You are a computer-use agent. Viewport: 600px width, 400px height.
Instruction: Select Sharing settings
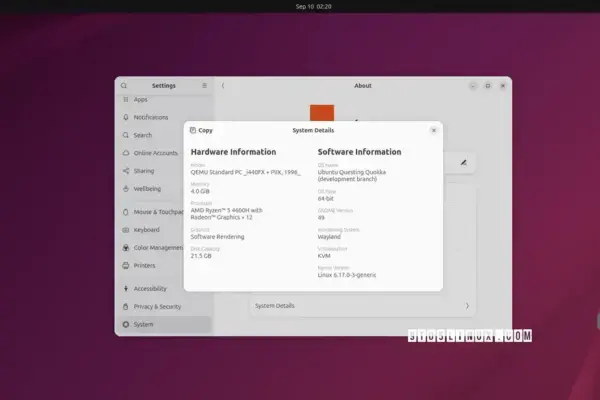click(x=164, y=171)
